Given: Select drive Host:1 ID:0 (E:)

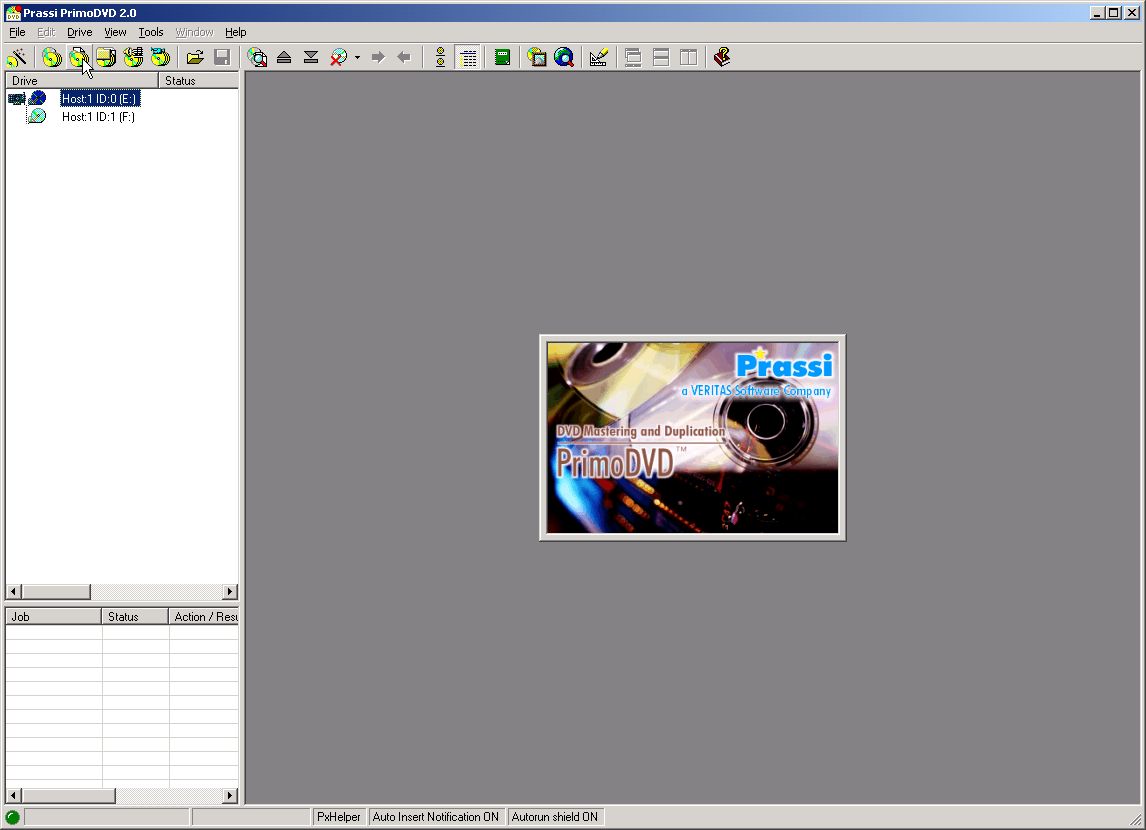Looking at the screenshot, I should pos(99,99).
